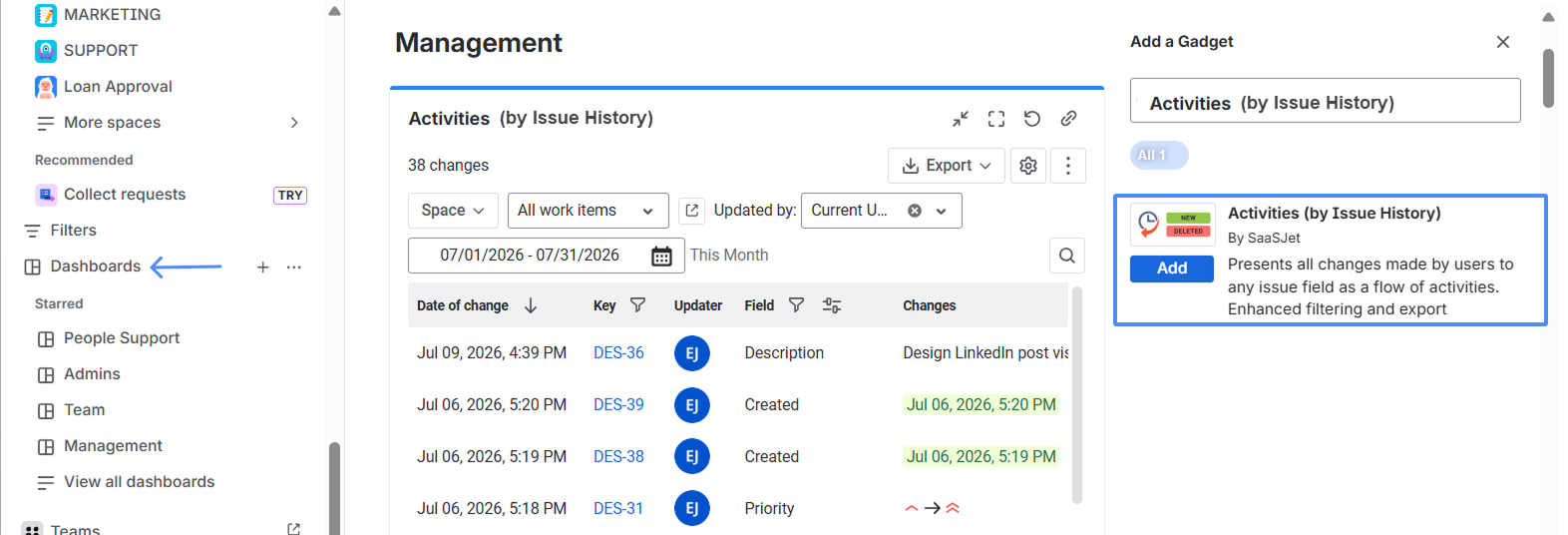The image size is (1568, 535).
Task: Sort by Date of change arrow
Action: point(531,305)
